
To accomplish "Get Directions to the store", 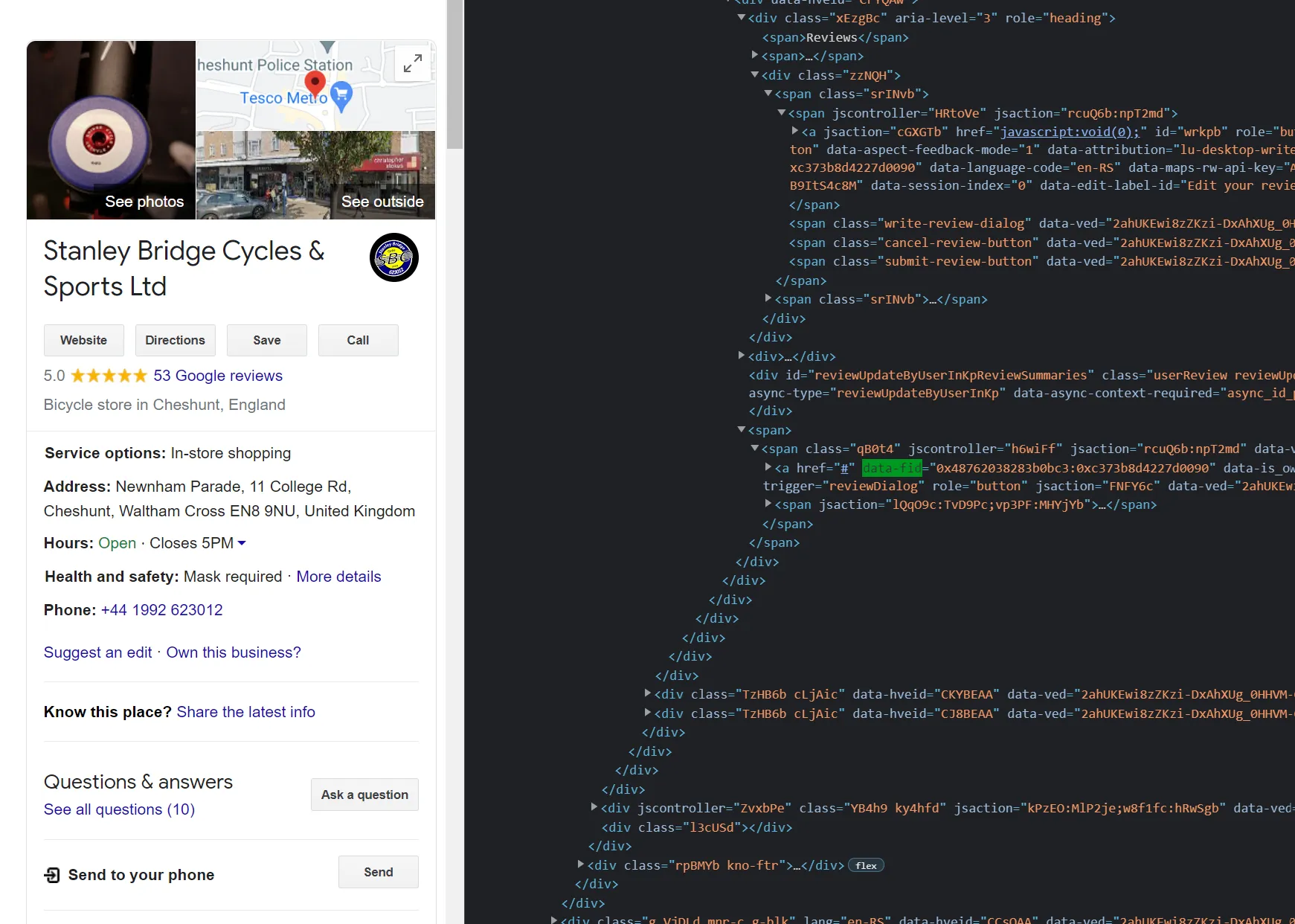I will pos(176,340).
